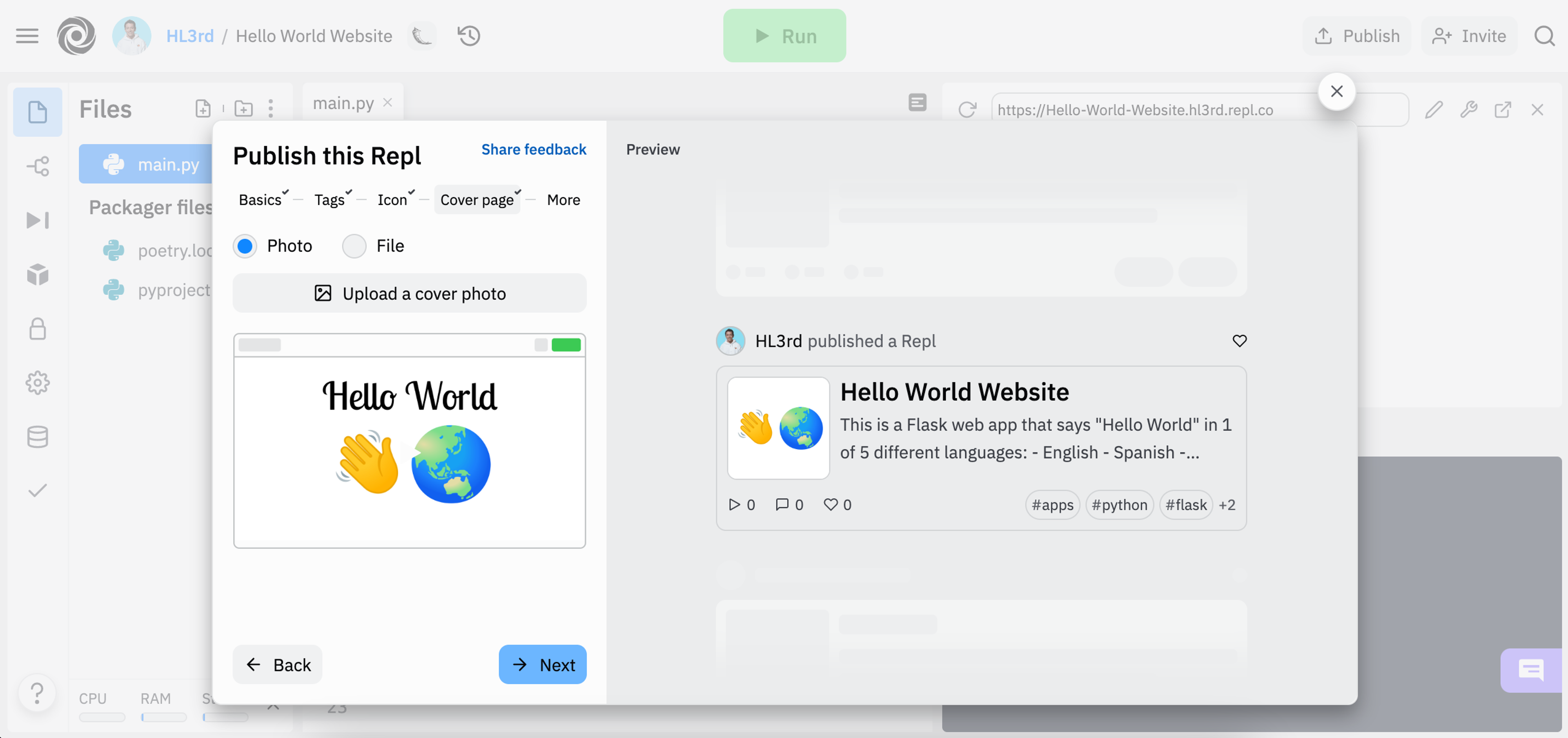Click the Hello World cover photo thumbnail
1568x738 pixels.
(x=409, y=440)
